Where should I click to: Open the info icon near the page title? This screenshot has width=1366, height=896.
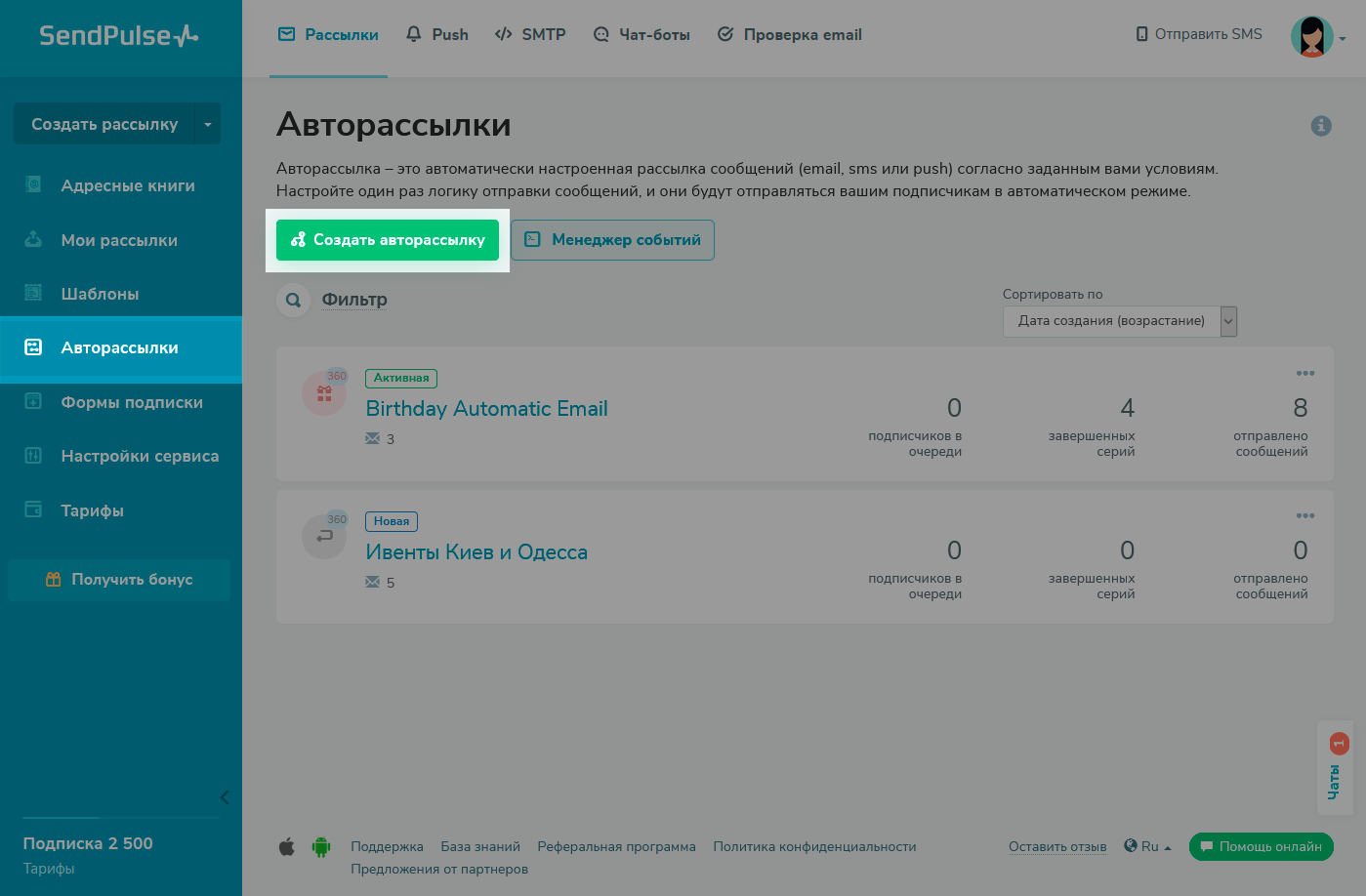click(x=1321, y=126)
